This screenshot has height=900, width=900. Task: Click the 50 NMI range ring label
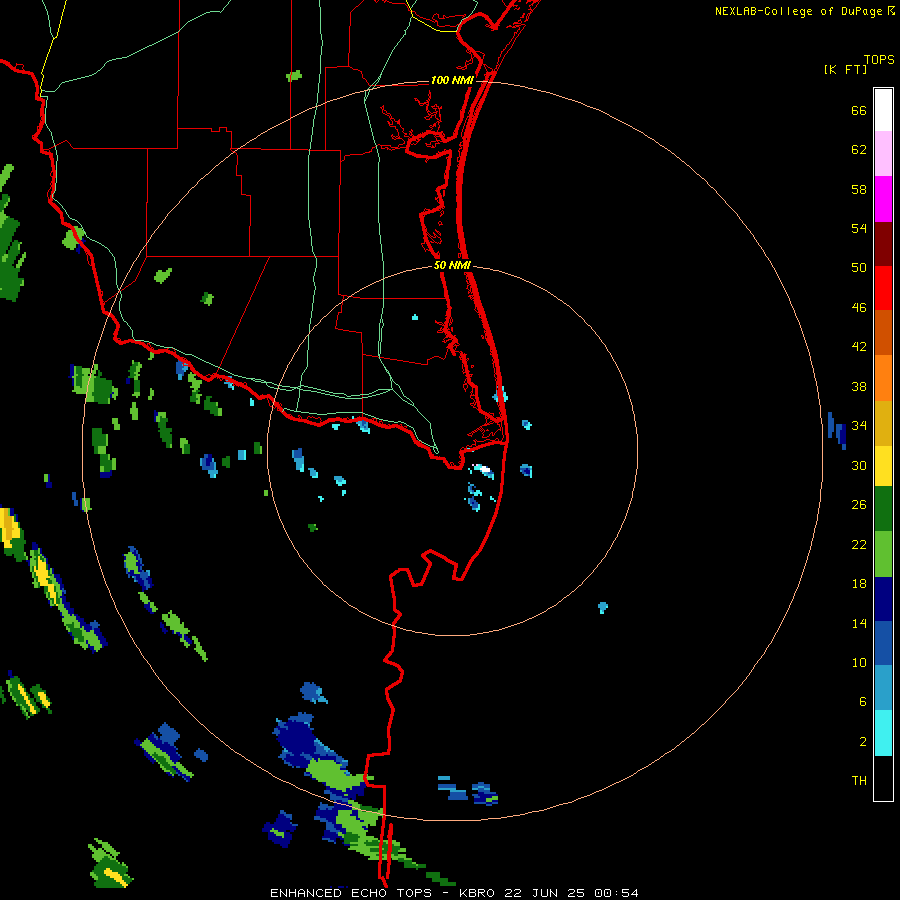(x=452, y=265)
